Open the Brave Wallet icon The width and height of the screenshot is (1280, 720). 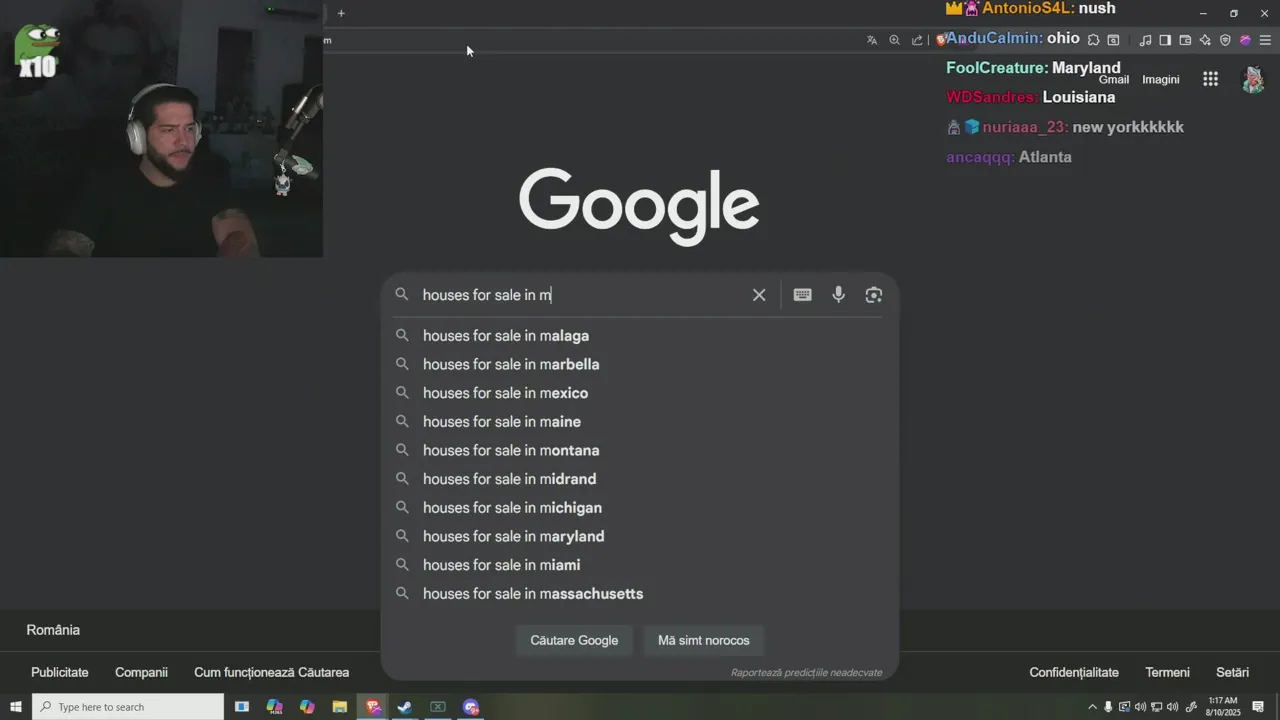coord(1185,40)
